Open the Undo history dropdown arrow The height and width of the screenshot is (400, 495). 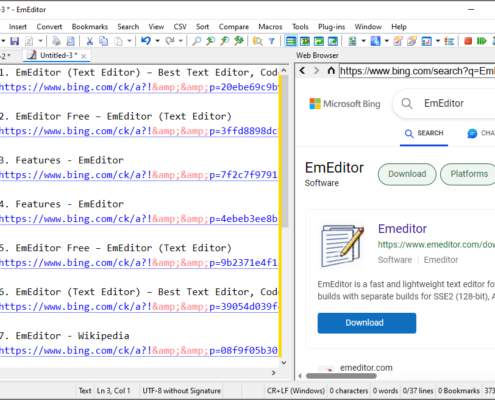[x=157, y=41]
